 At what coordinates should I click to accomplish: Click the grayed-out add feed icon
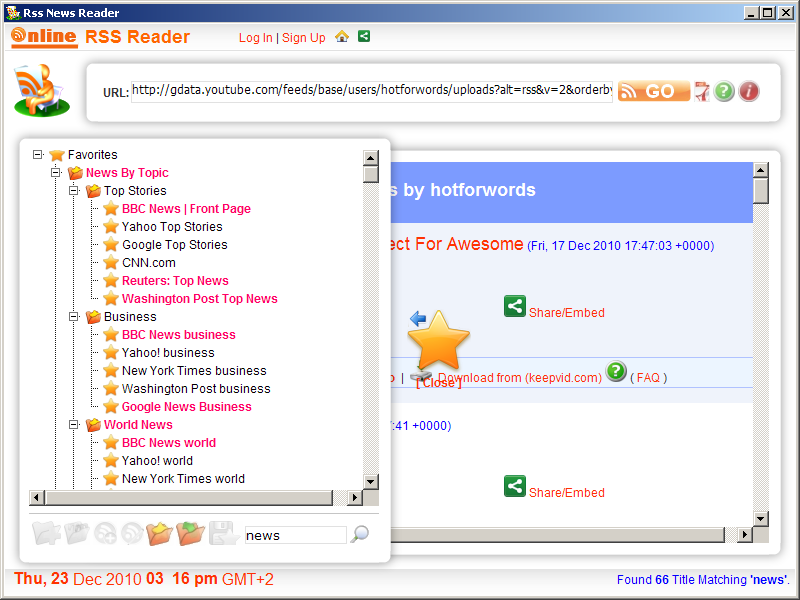[x=105, y=534]
